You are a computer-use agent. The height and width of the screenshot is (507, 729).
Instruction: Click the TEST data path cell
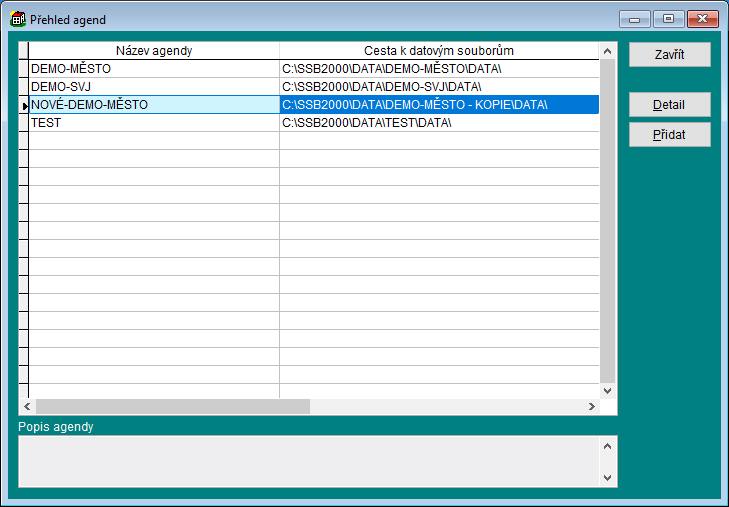tap(438, 123)
